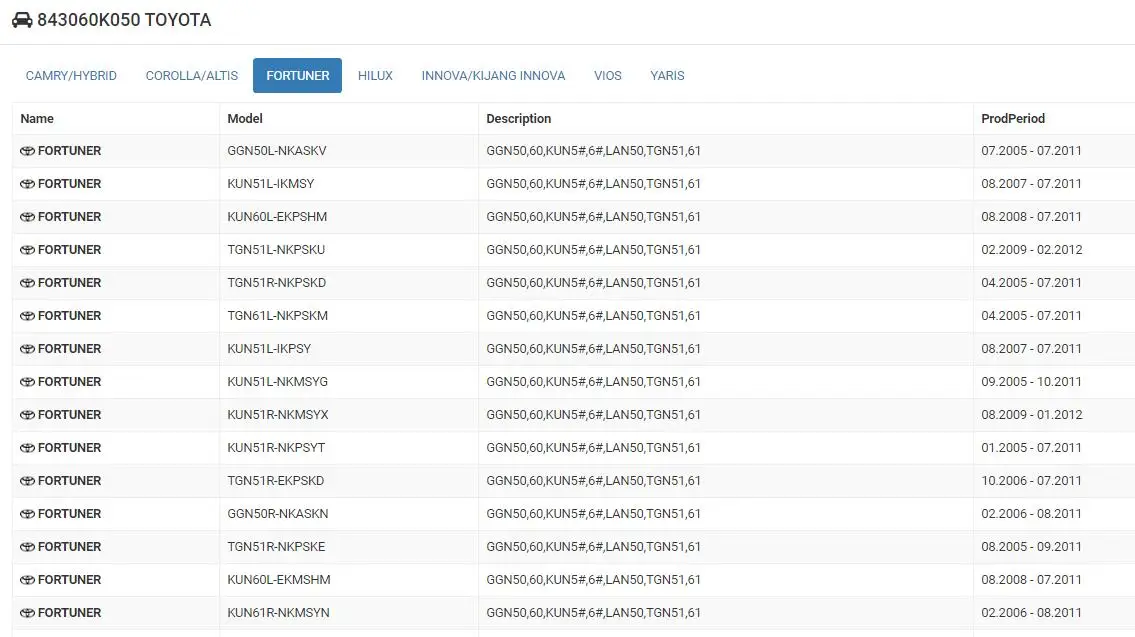Switch to INNOVA/KIJANG INNOVA tab
Viewport: 1135px width, 637px height.
click(x=493, y=75)
